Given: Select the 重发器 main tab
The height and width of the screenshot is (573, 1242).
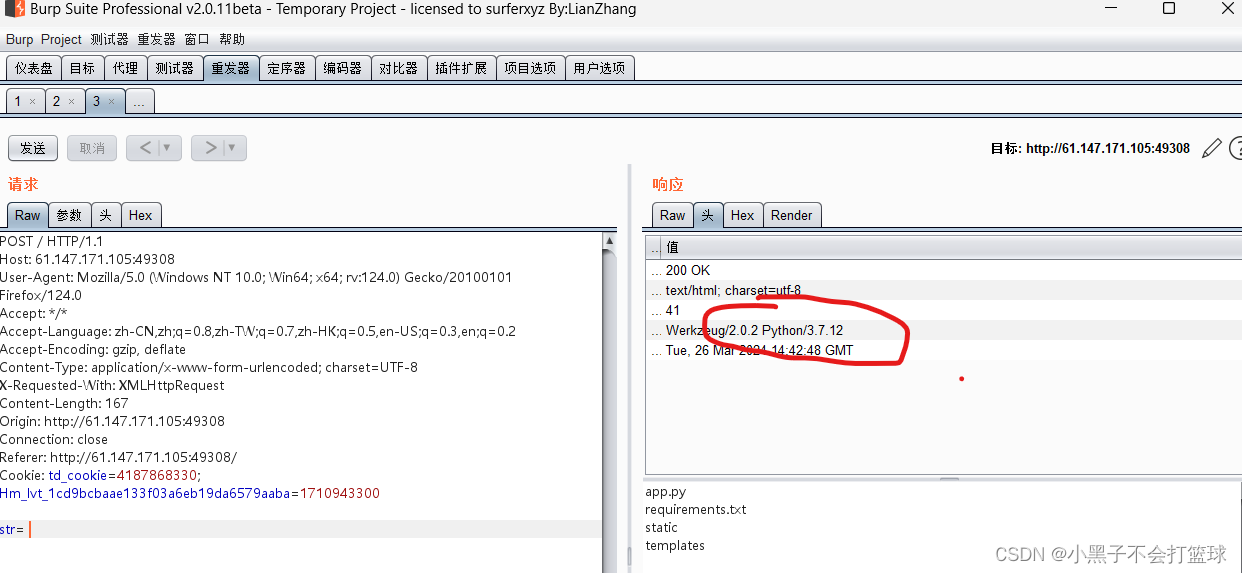Looking at the screenshot, I should coord(230,68).
